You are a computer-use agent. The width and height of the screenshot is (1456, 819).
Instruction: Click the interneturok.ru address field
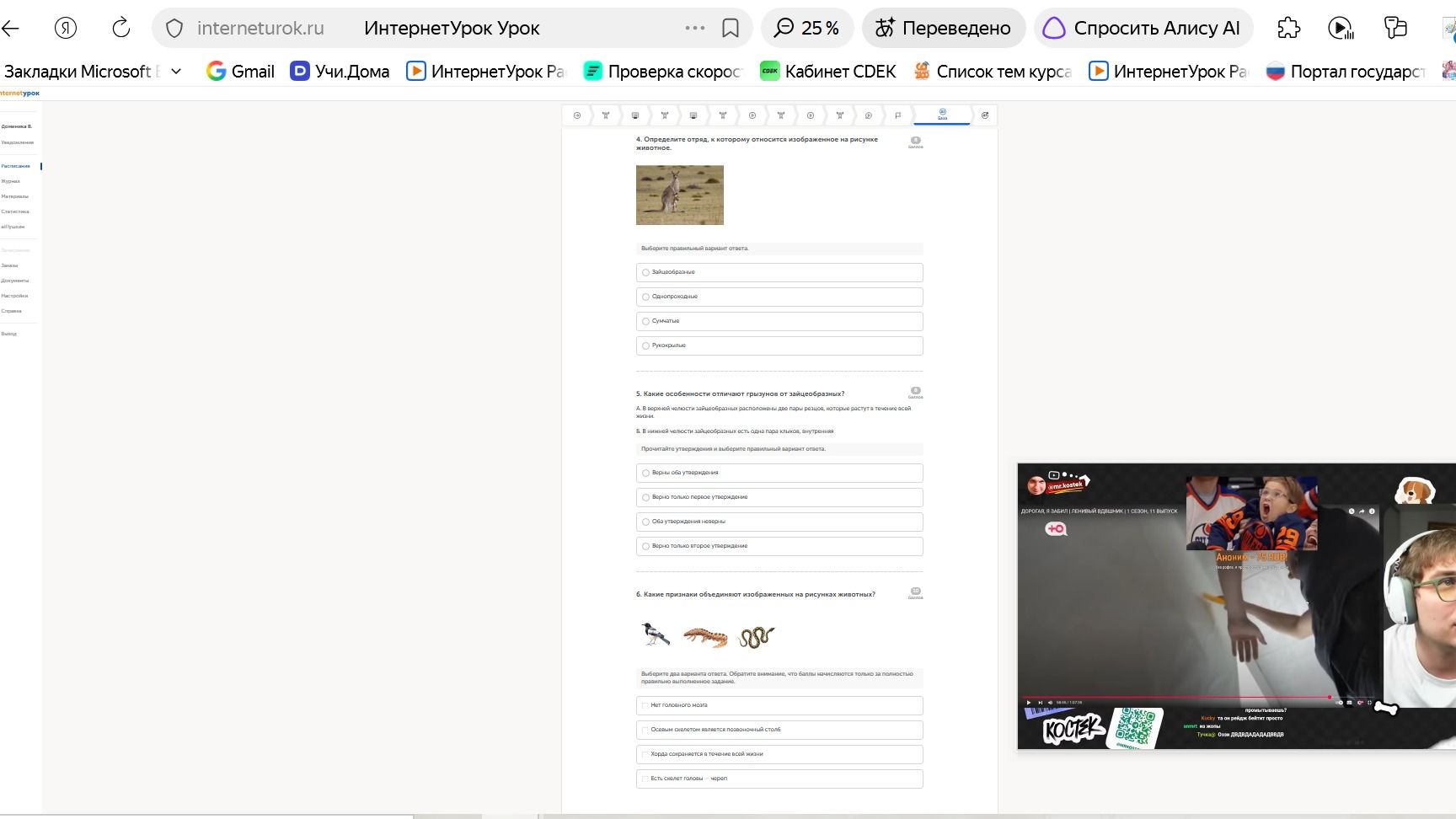[x=260, y=29]
